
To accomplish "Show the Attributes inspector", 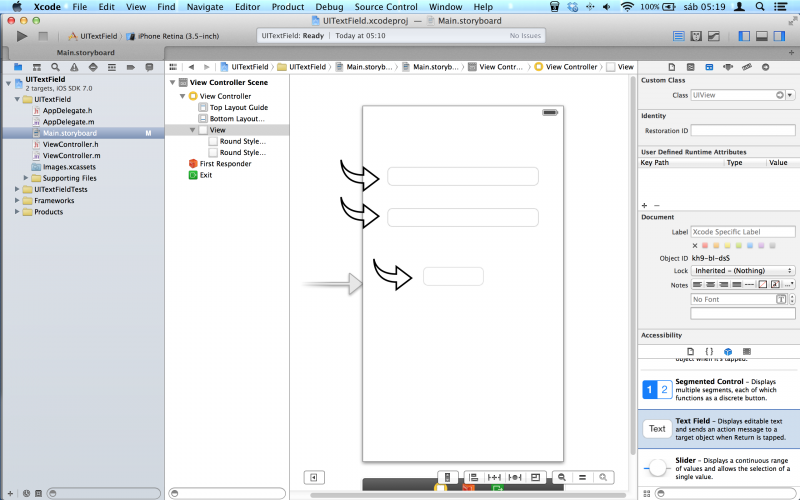I will tap(728, 67).
